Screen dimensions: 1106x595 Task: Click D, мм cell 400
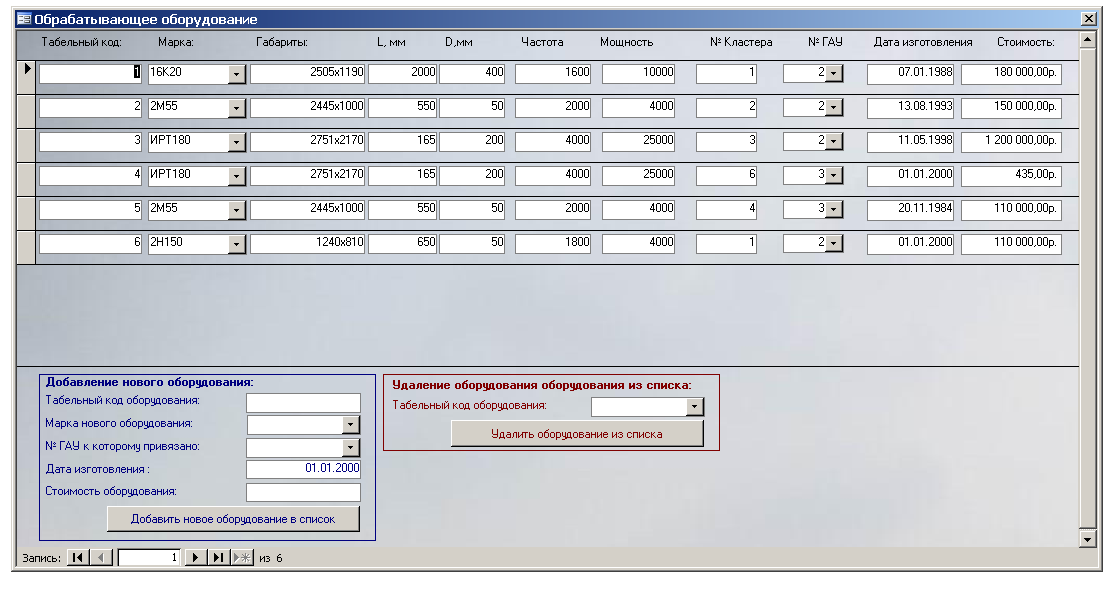tap(472, 73)
